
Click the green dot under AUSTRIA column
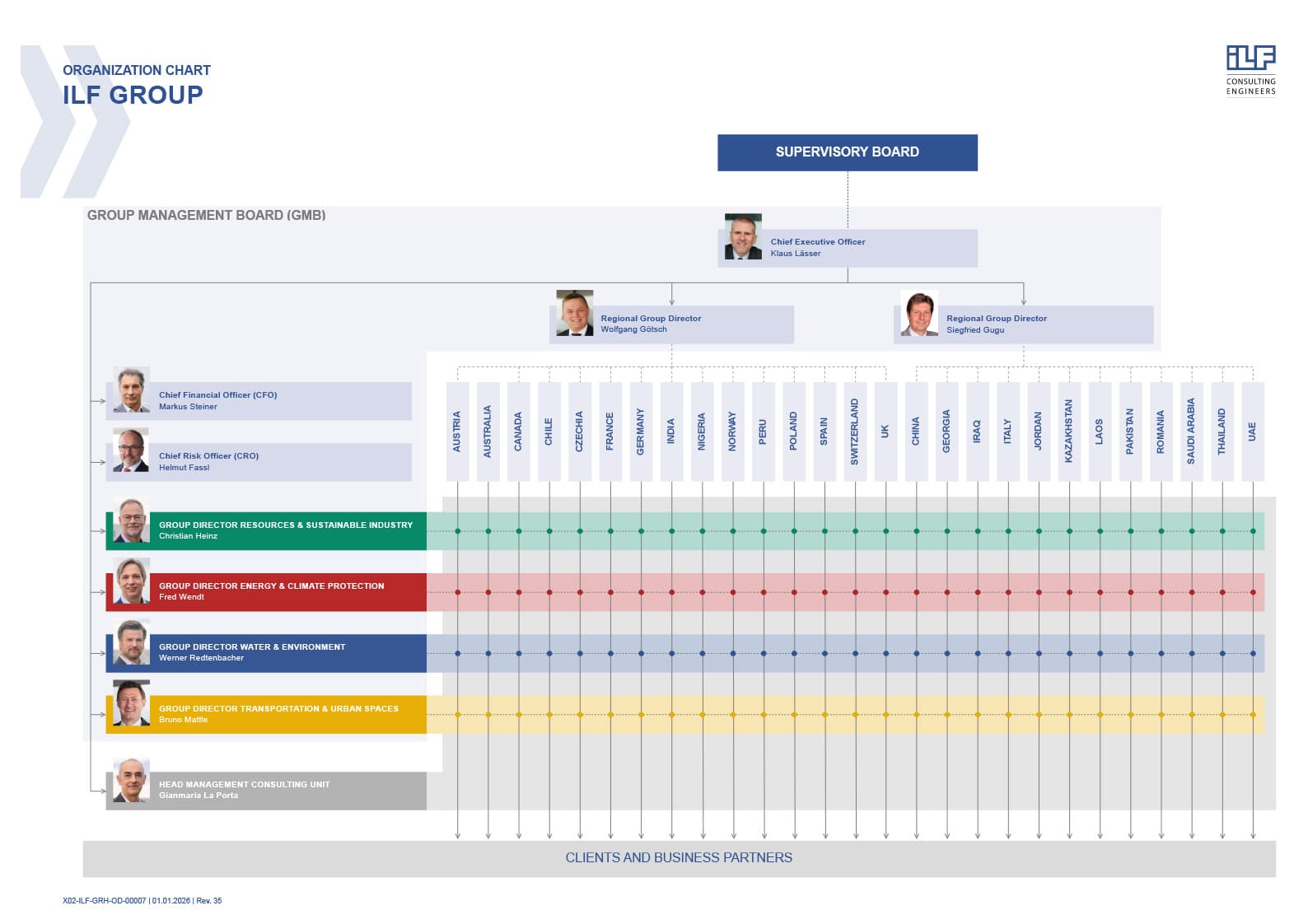458,531
